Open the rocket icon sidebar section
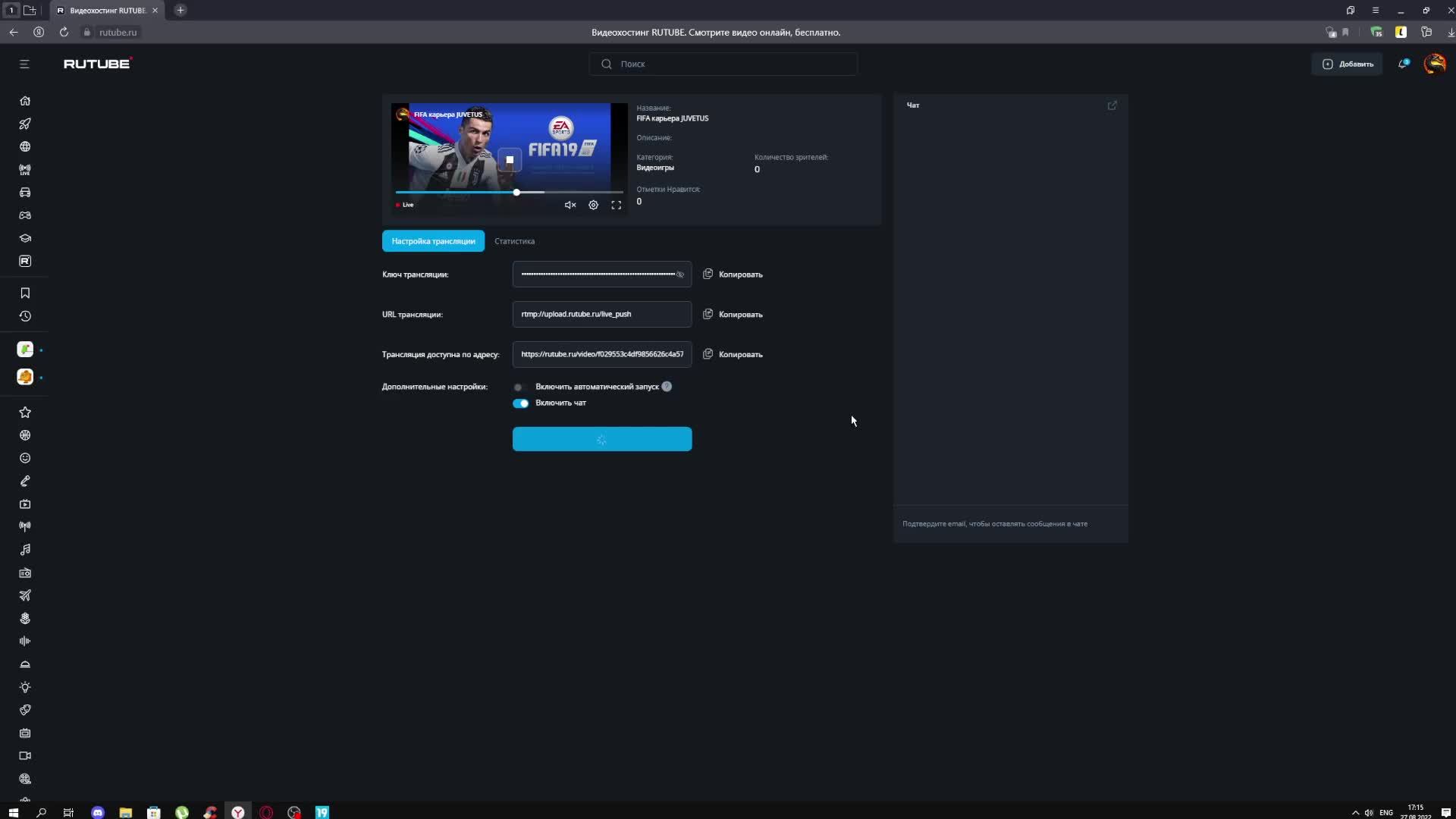Screen dimensions: 1456x819 tap(25, 124)
